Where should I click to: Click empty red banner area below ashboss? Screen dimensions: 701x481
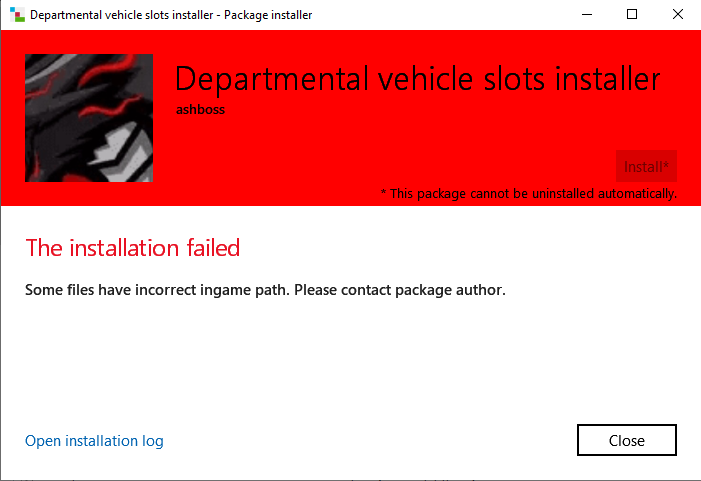[350, 150]
